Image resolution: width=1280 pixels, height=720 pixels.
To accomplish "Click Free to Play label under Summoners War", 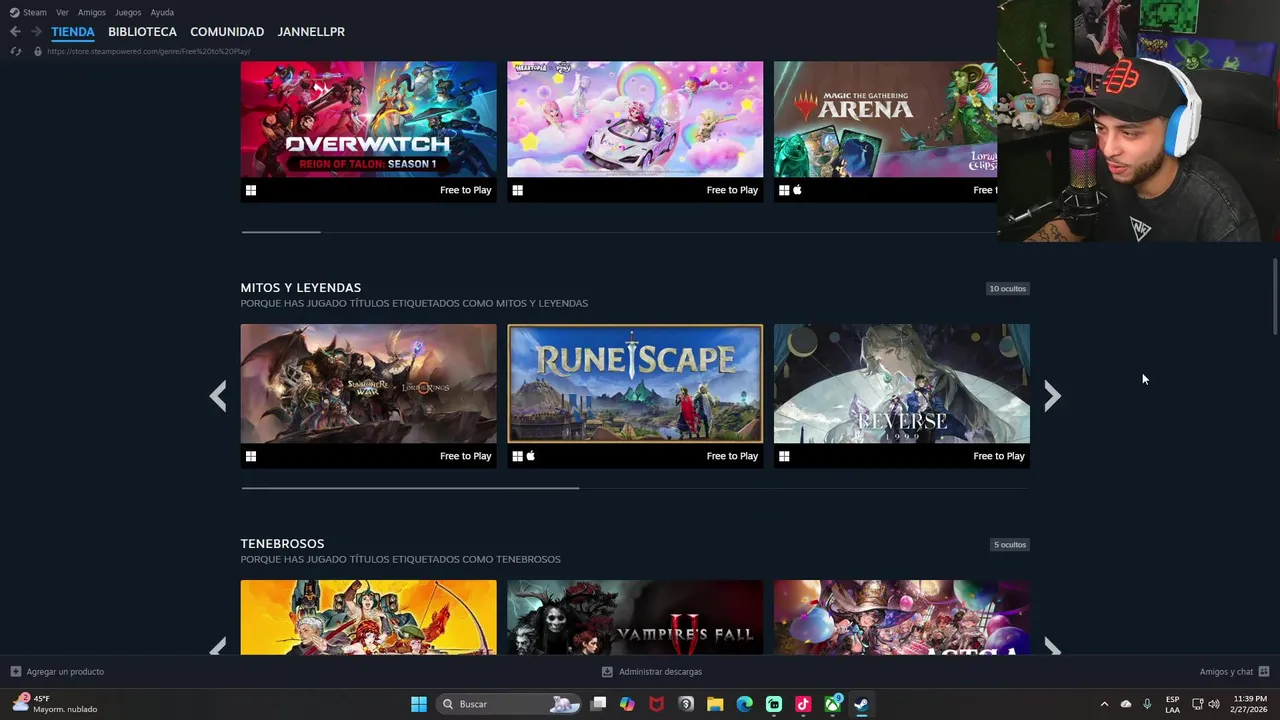I will [465, 456].
